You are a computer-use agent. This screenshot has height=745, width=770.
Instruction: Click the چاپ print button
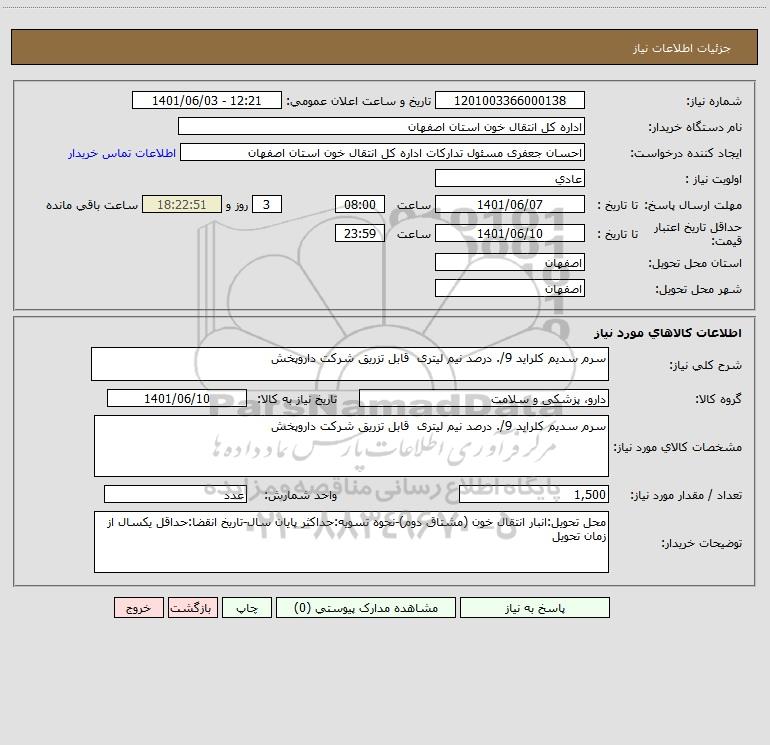247,607
